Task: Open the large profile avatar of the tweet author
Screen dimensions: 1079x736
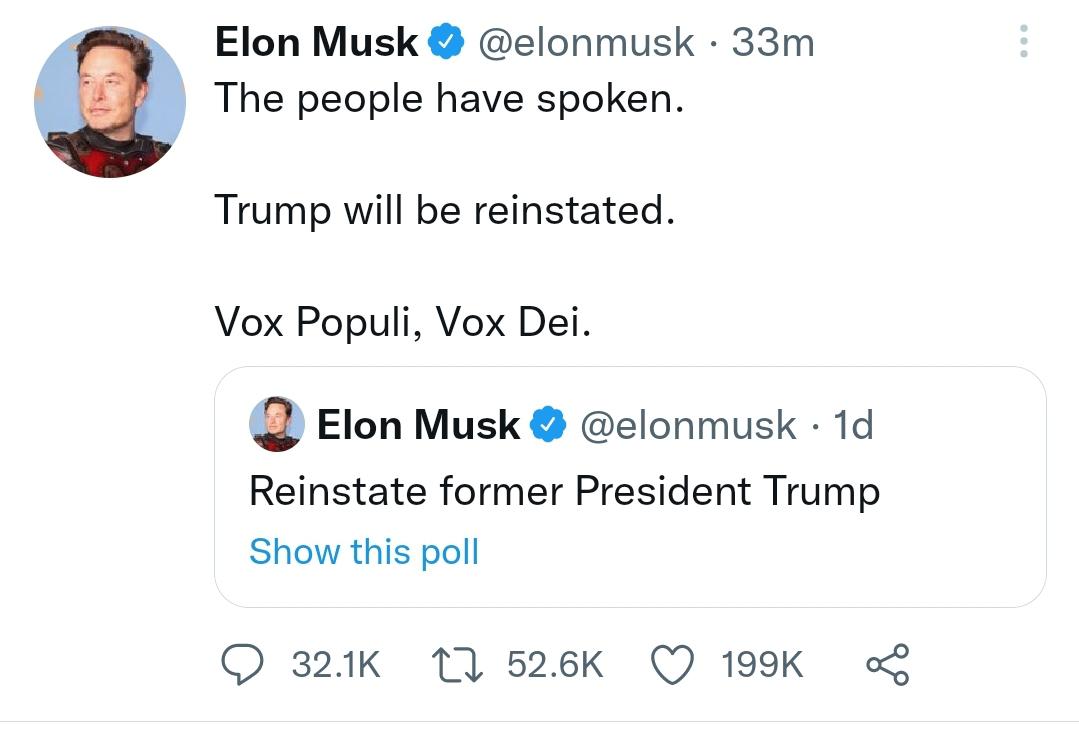Action: coord(110,102)
